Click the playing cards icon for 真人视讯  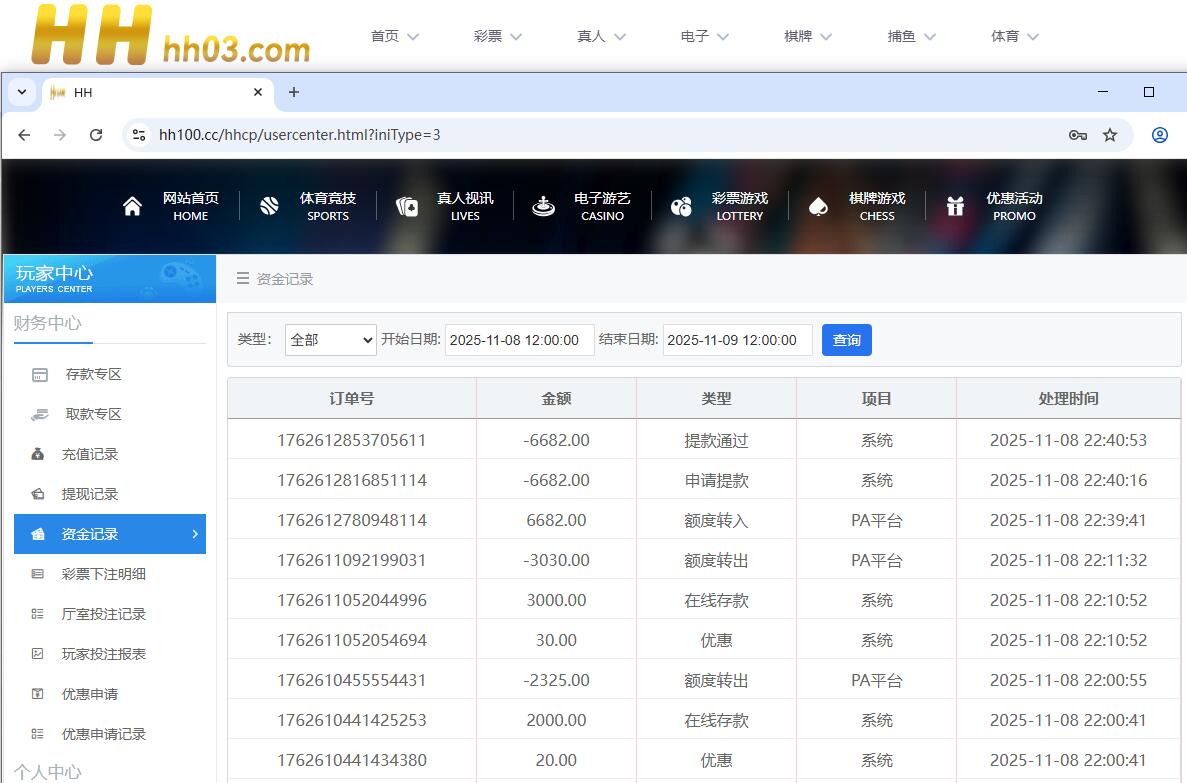[x=407, y=206]
